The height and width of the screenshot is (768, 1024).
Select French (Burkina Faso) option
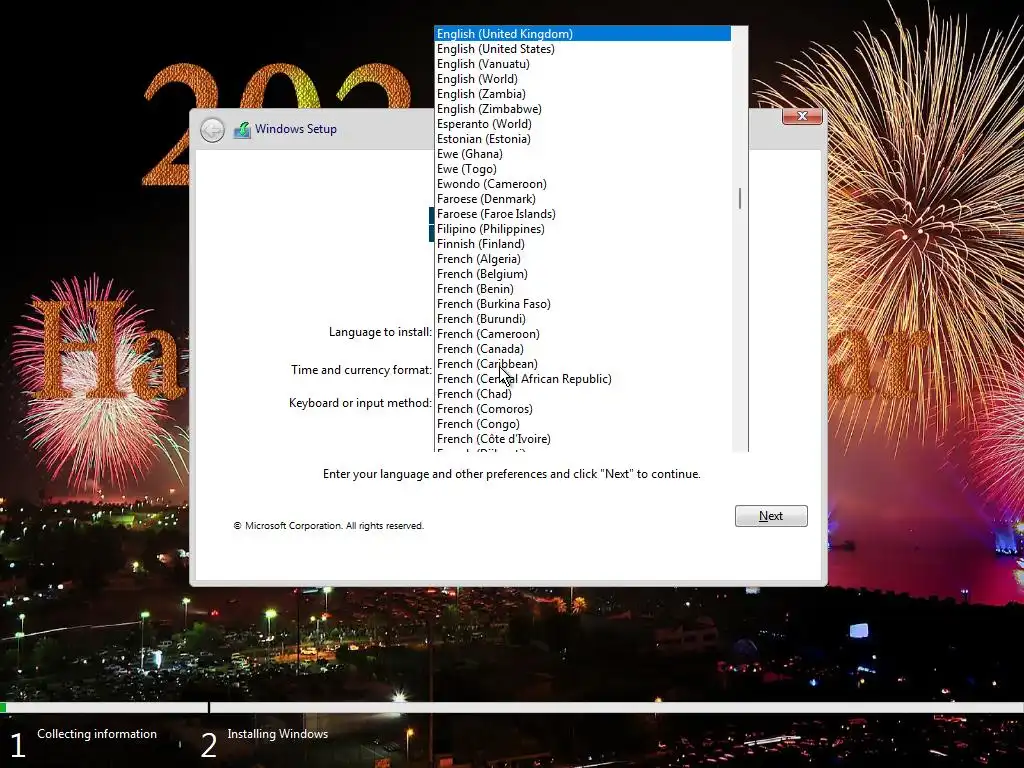(583, 304)
